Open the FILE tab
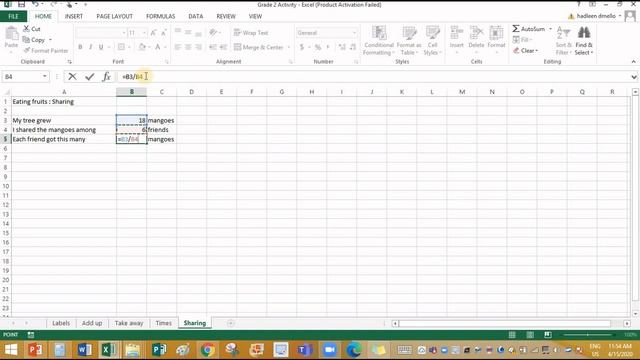Image resolution: width=640 pixels, height=360 pixels. [13, 16]
